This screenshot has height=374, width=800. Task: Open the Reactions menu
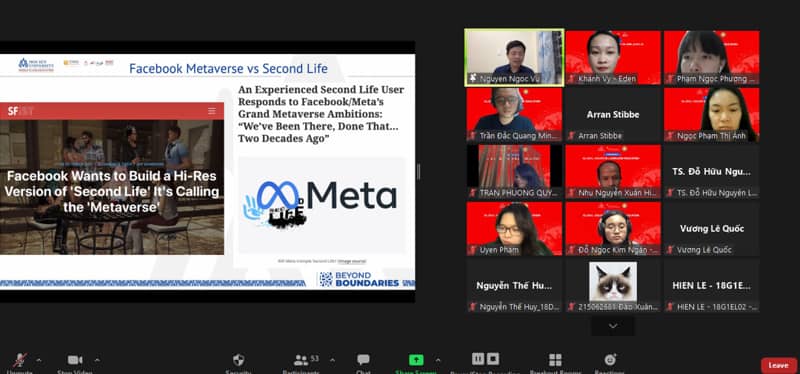coord(610,361)
